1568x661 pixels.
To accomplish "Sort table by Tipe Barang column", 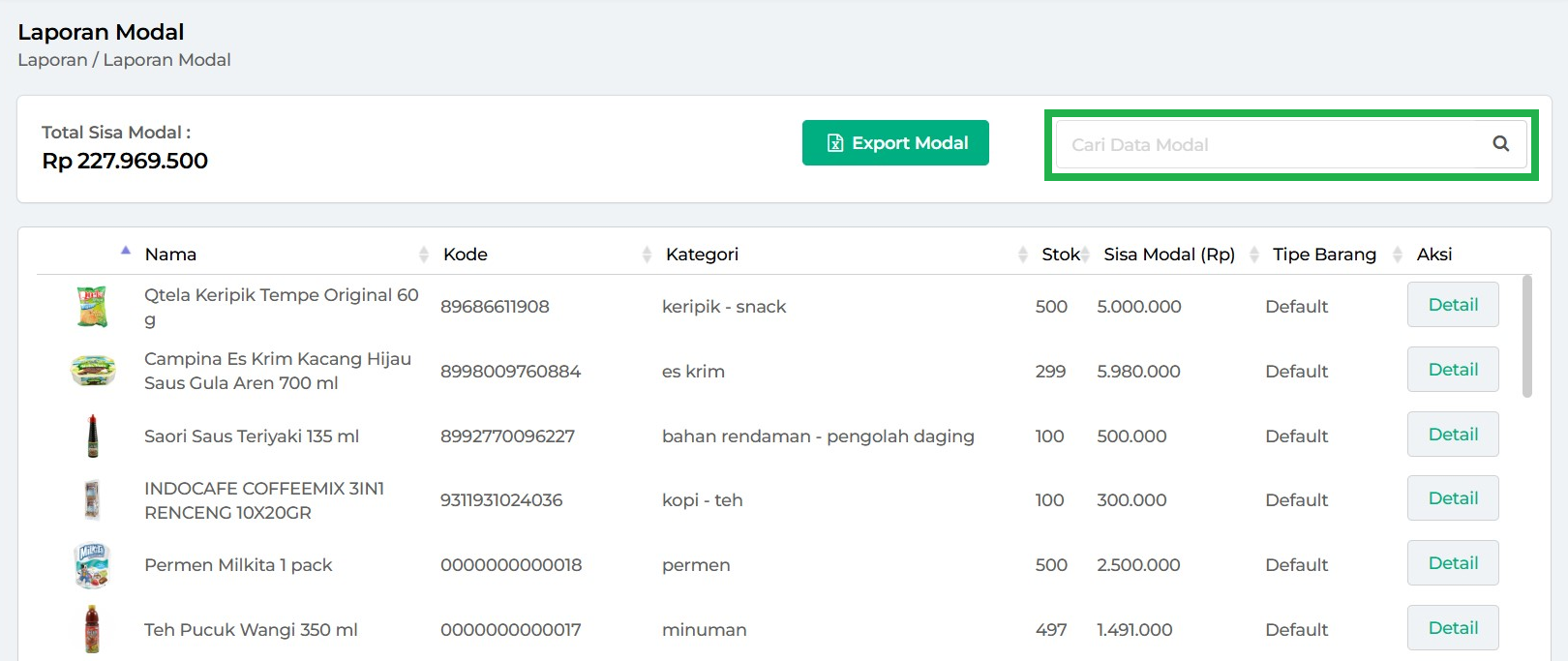I will click(x=1324, y=255).
